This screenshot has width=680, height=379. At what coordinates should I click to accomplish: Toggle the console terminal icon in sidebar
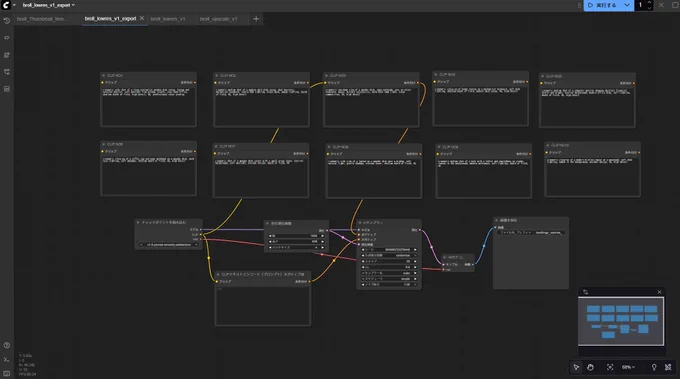click(x=7, y=359)
